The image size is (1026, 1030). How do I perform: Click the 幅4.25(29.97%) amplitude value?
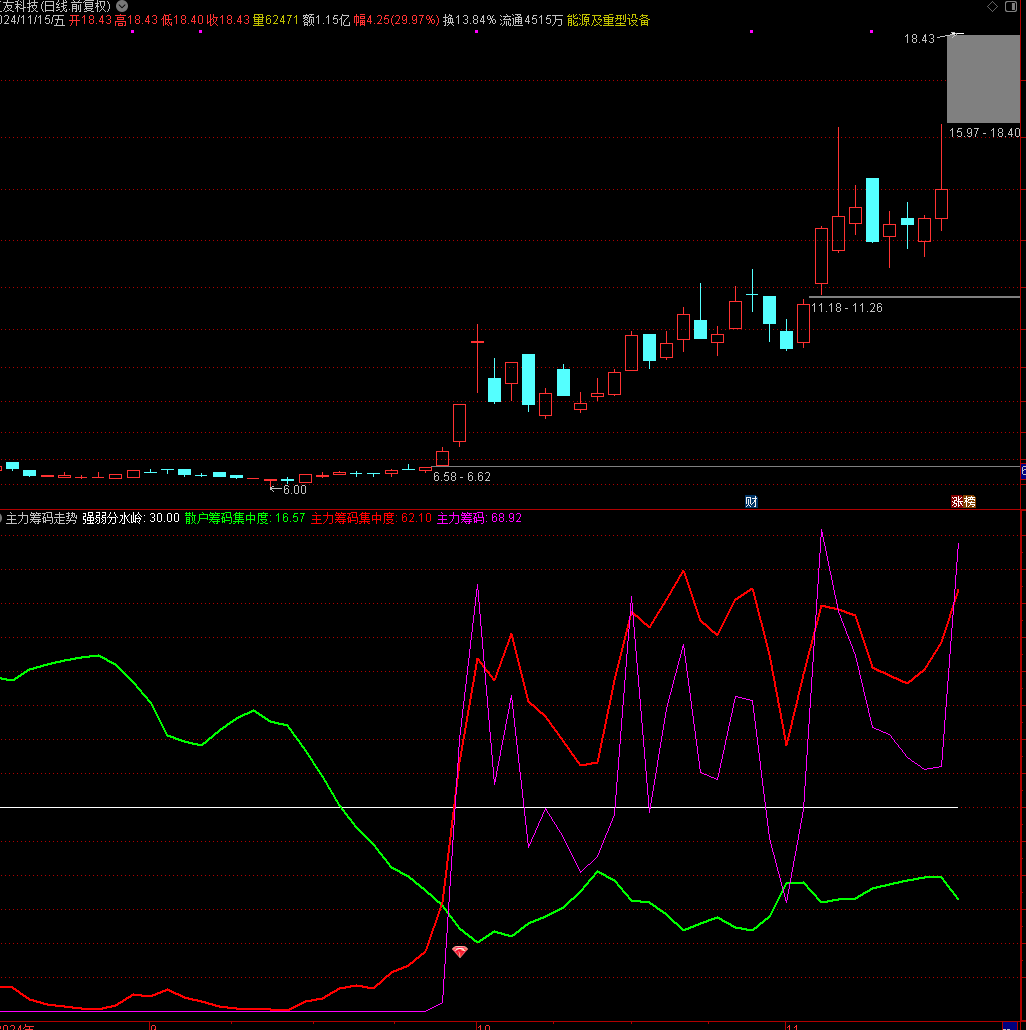point(397,20)
